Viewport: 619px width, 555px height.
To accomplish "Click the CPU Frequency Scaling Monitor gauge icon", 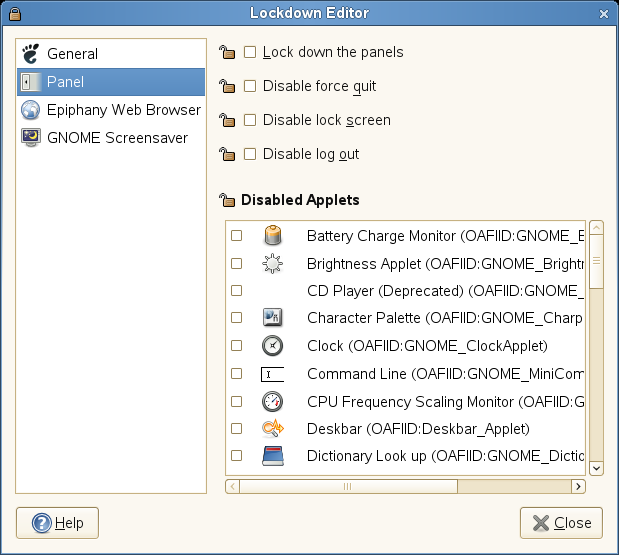I will (x=272, y=401).
